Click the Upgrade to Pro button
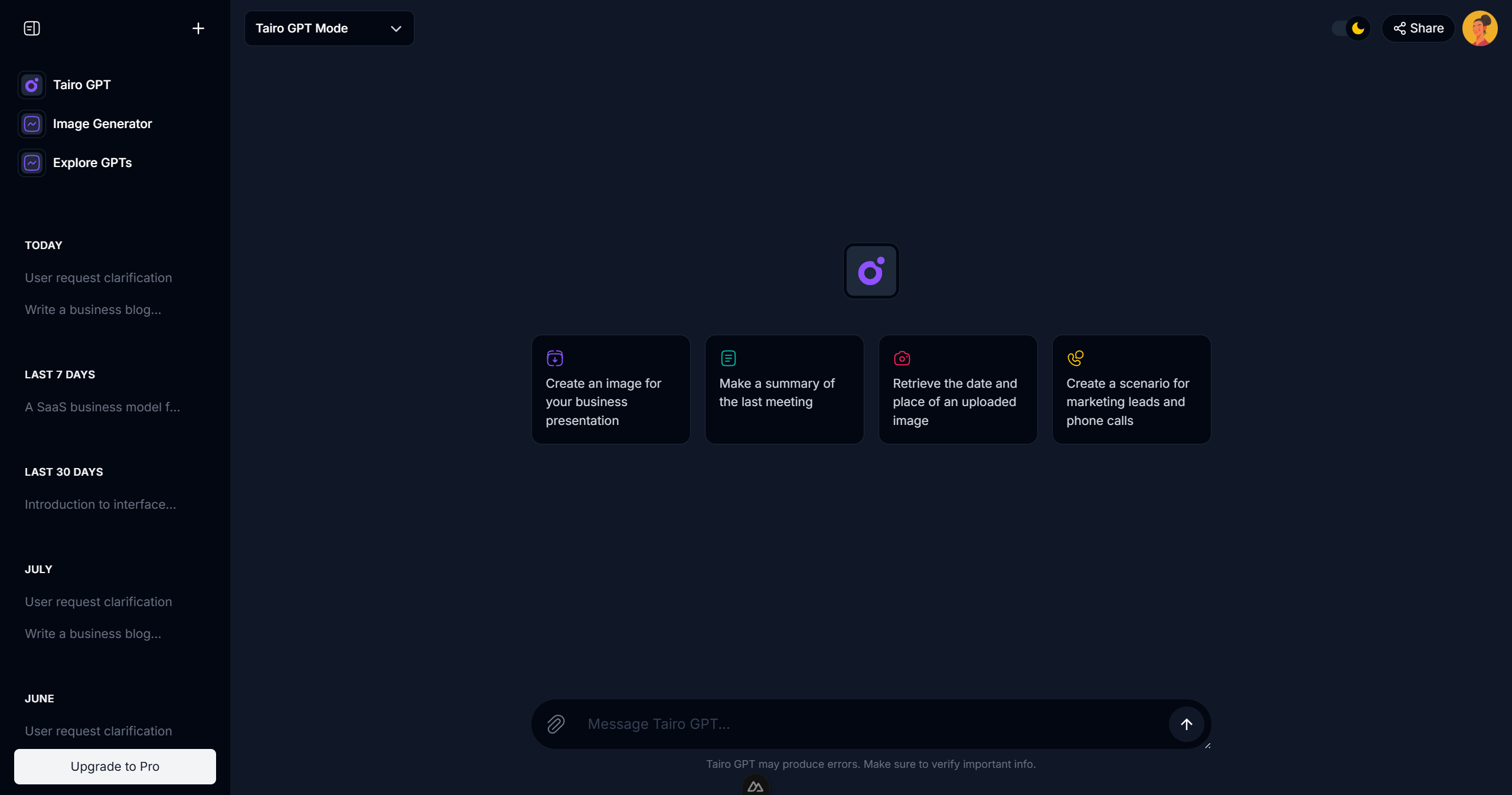The width and height of the screenshot is (1512, 795). (115, 766)
